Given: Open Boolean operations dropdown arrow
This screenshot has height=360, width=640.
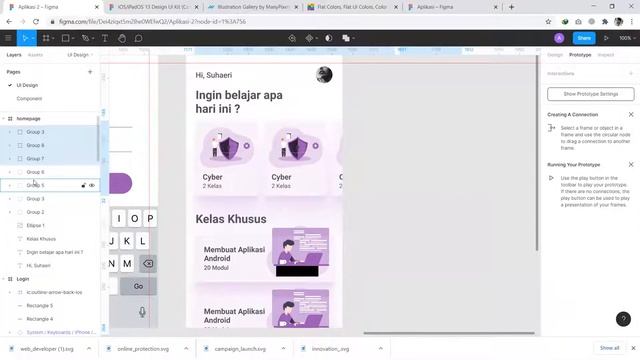Looking at the screenshot, I should 353,38.
